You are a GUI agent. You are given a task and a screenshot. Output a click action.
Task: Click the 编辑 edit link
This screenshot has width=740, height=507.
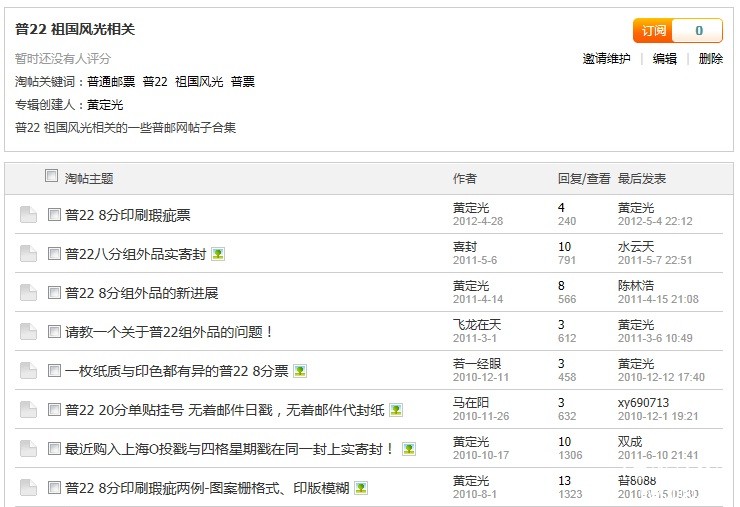pos(665,59)
